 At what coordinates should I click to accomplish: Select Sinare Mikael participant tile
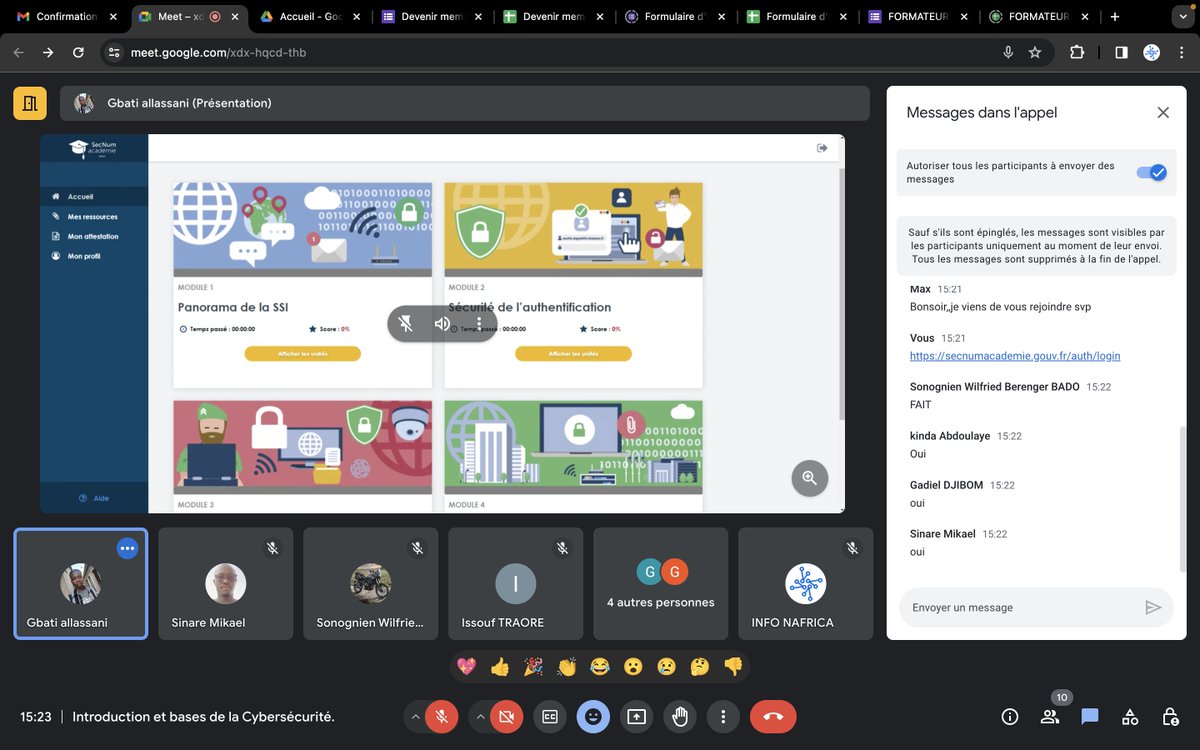226,584
